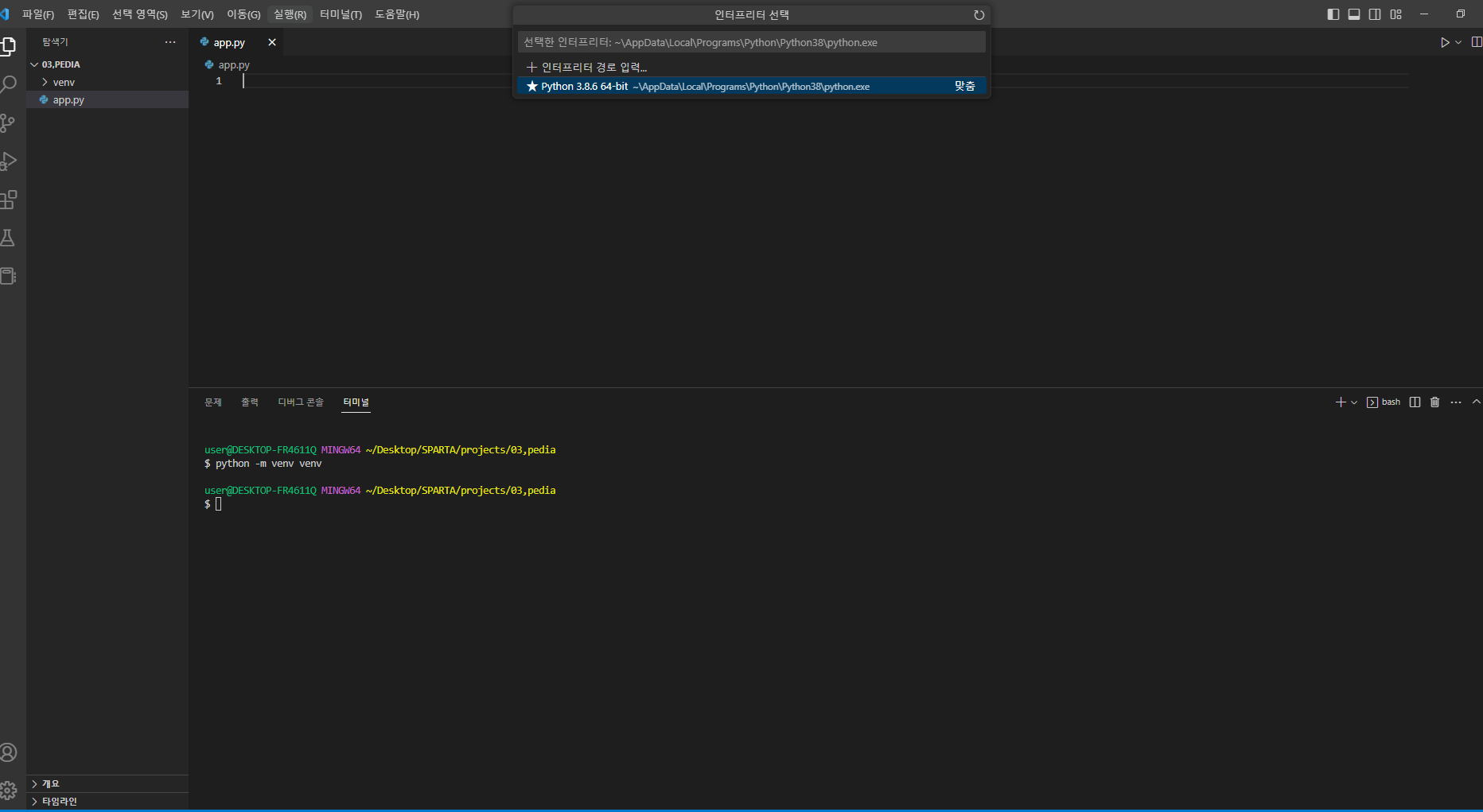This screenshot has width=1483, height=812.
Task: Switch to the 문제 panel tab
Action: point(213,402)
